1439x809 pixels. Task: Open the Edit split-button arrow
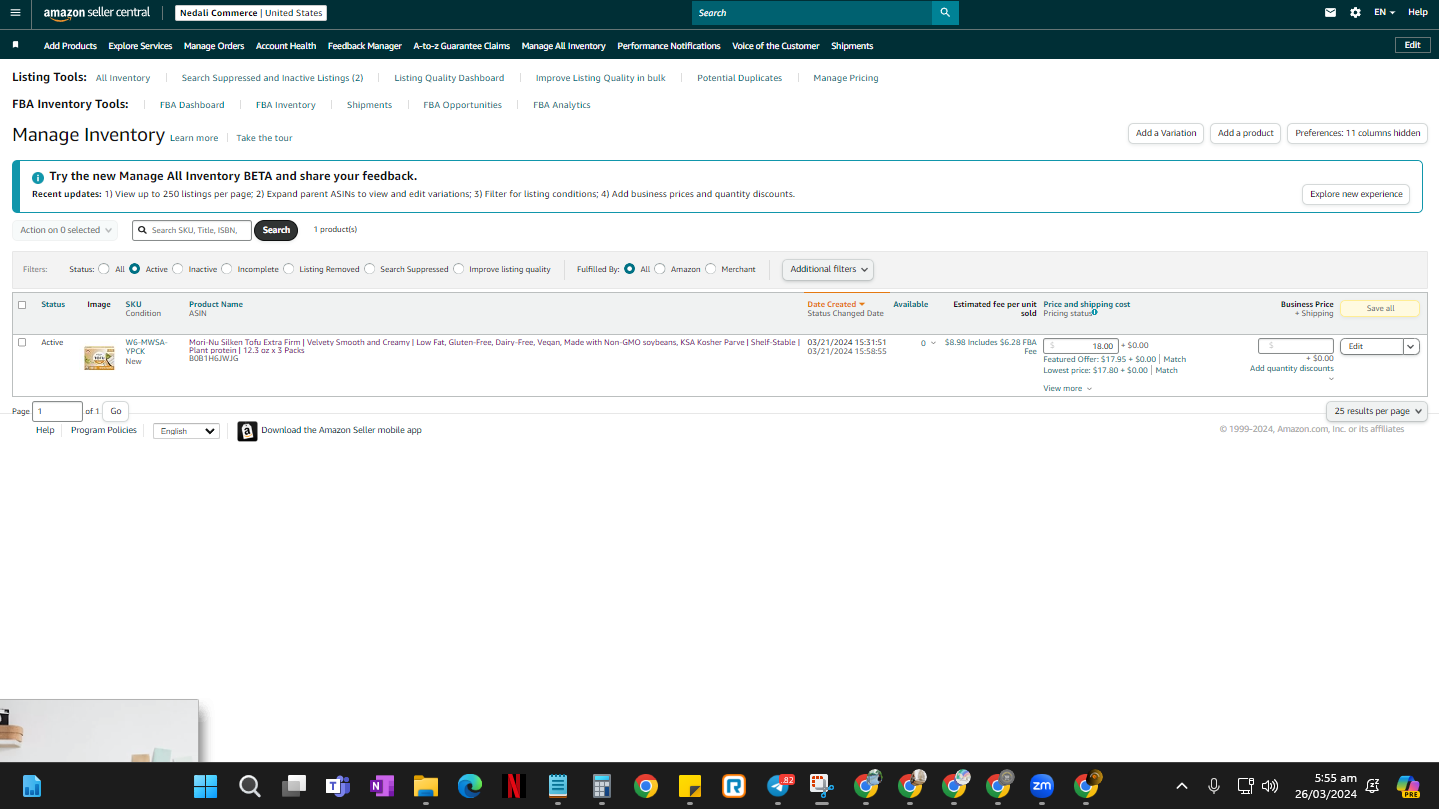[1411, 347]
